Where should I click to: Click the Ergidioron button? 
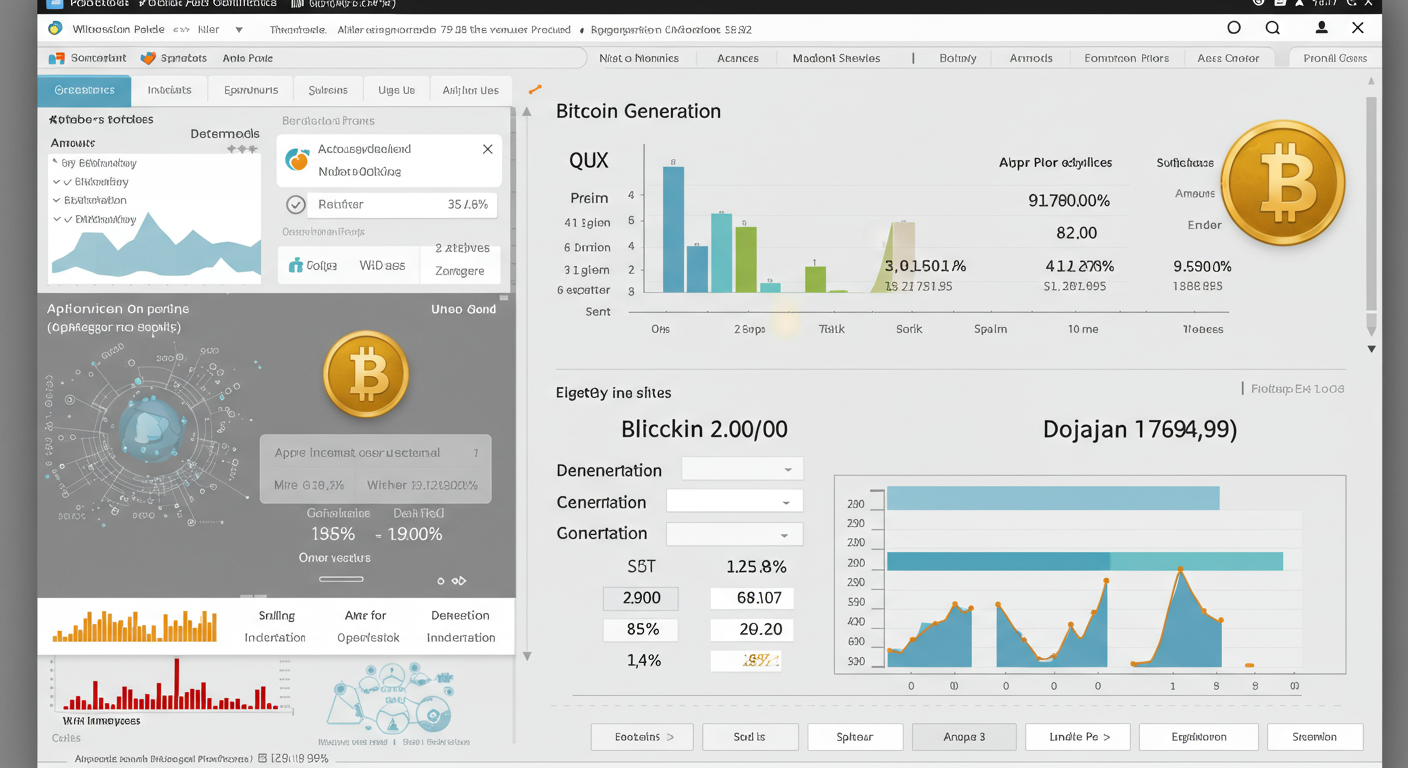click(1199, 737)
